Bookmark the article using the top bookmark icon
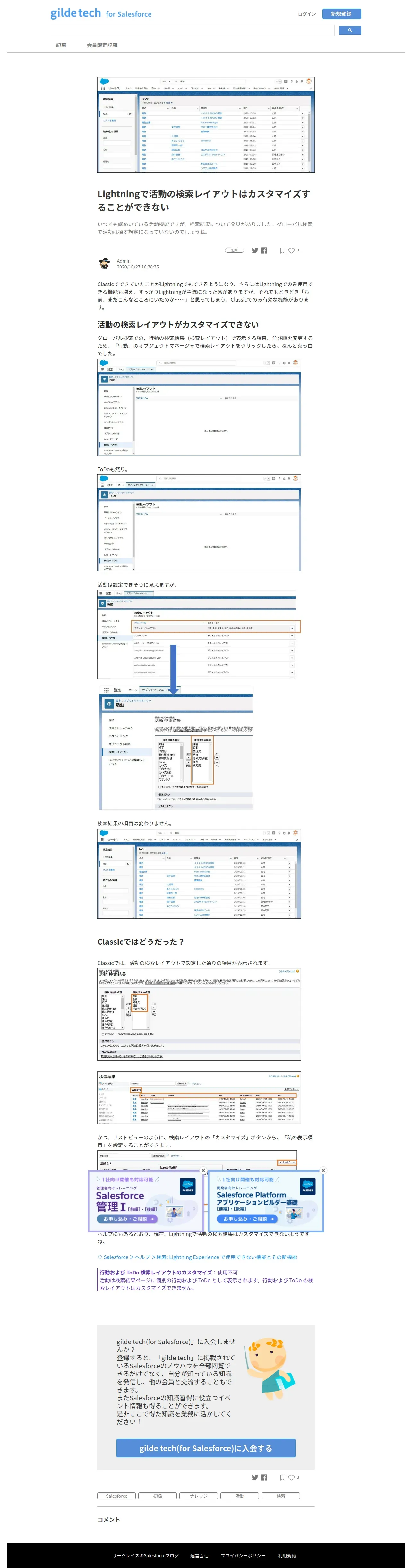This screenshot has width=412, height=1568. [x=282, y=250]
